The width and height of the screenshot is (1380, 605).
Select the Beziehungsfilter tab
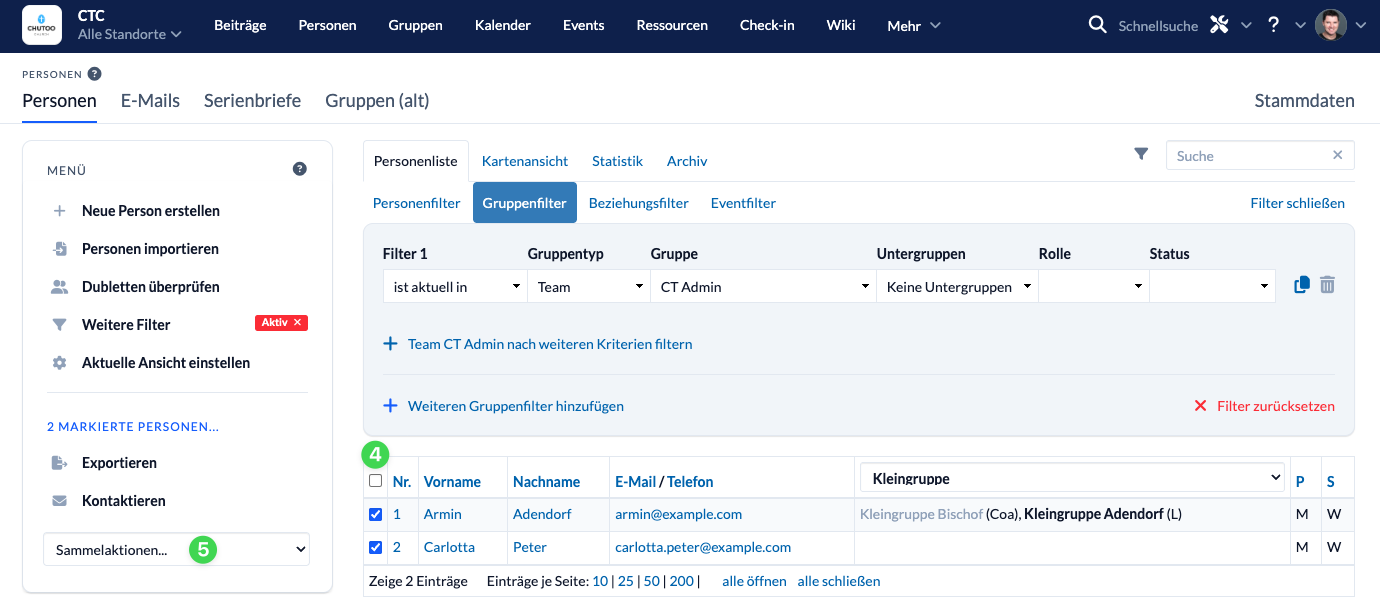[x=638, y=203]
